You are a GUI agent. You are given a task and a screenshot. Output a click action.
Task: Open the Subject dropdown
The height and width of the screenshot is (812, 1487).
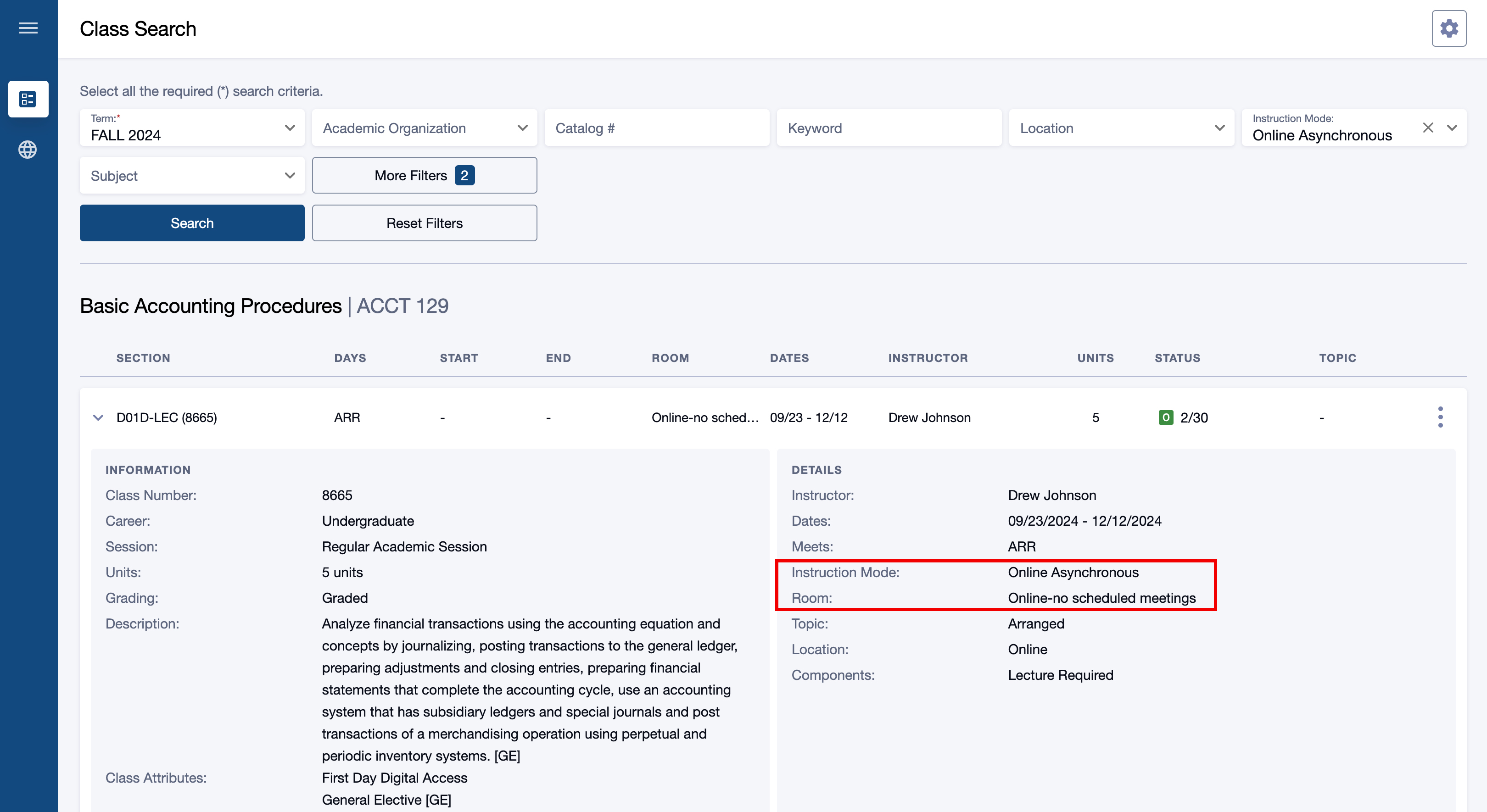pyautogui.click(x=192, y=175)
